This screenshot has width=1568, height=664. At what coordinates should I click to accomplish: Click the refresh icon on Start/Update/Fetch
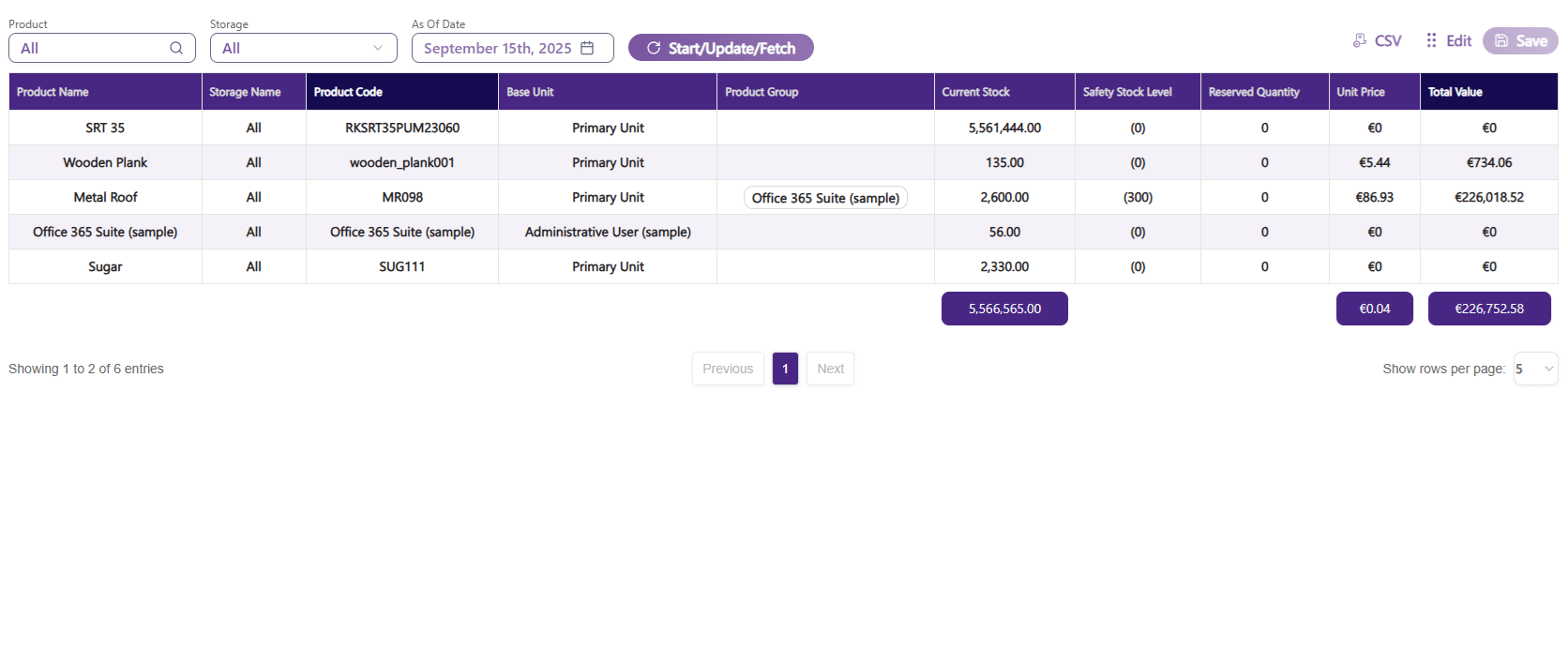654,48
